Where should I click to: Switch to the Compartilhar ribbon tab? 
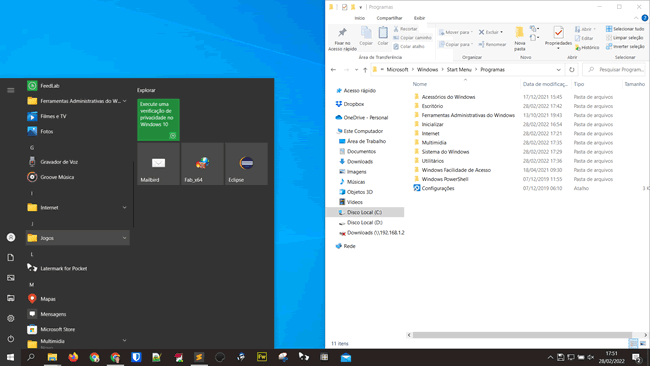(x=389, y=18)
